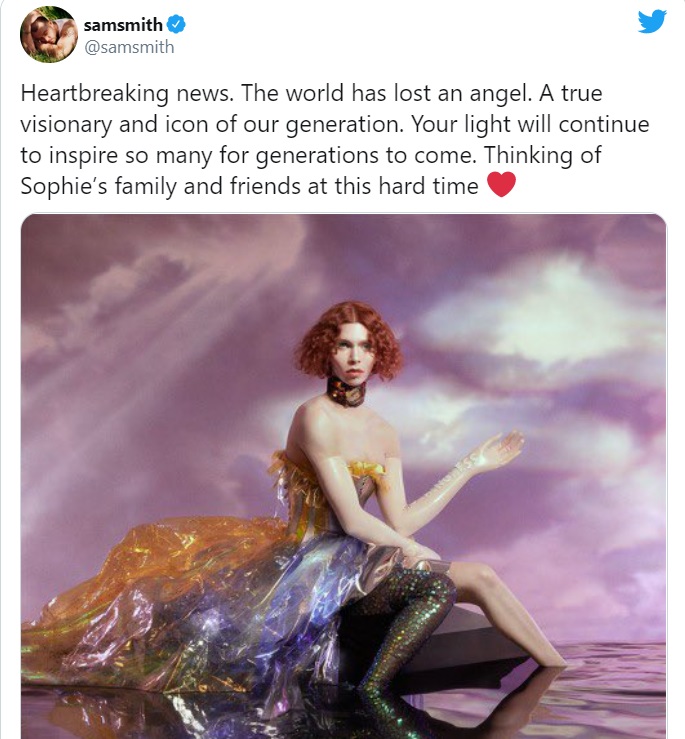This screenshot has width=685, height=739.
Task: Click the phrase 'visionary and icon'
Action: [116, 124]
